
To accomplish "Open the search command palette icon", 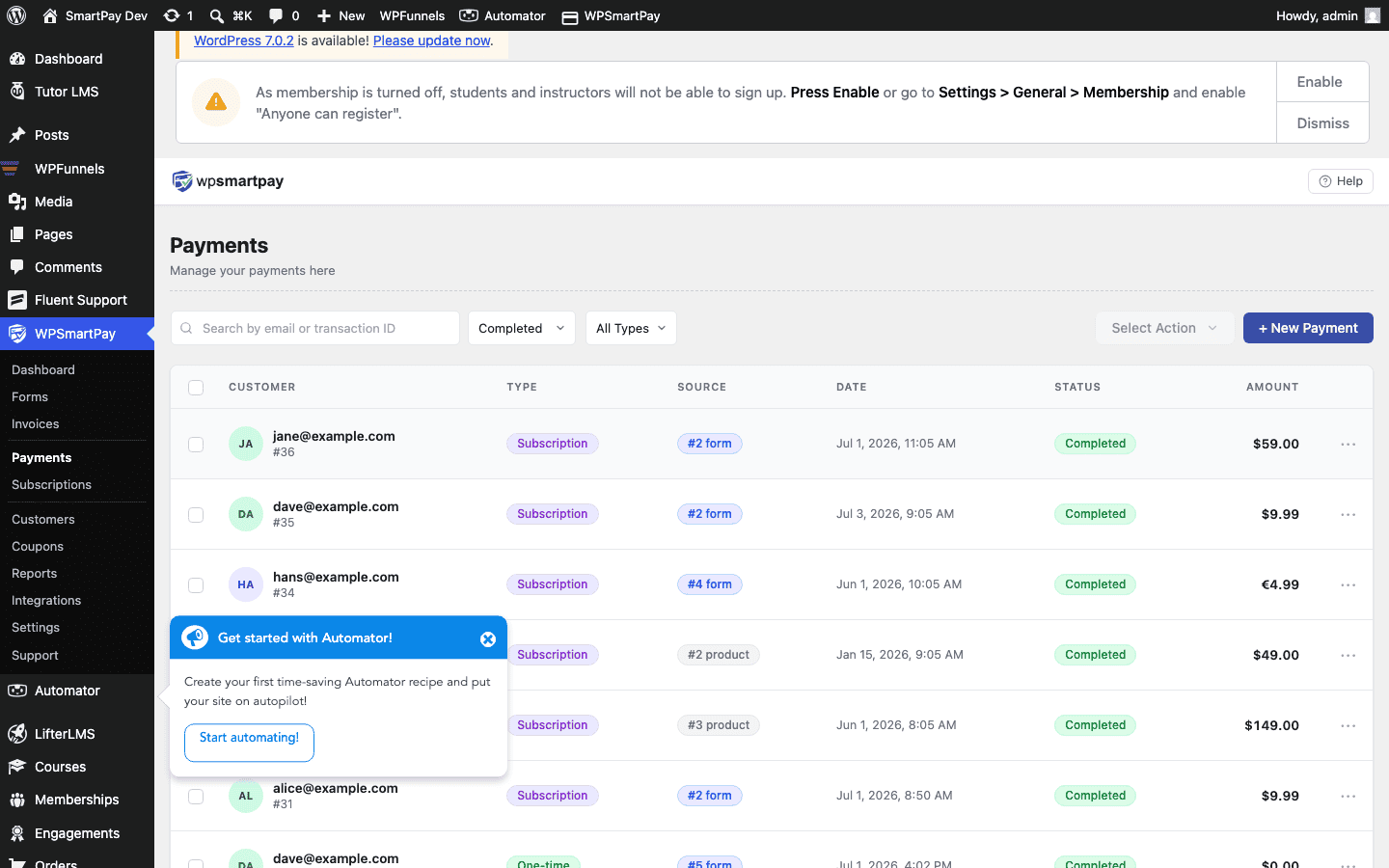I will click(x=217, y=15).
